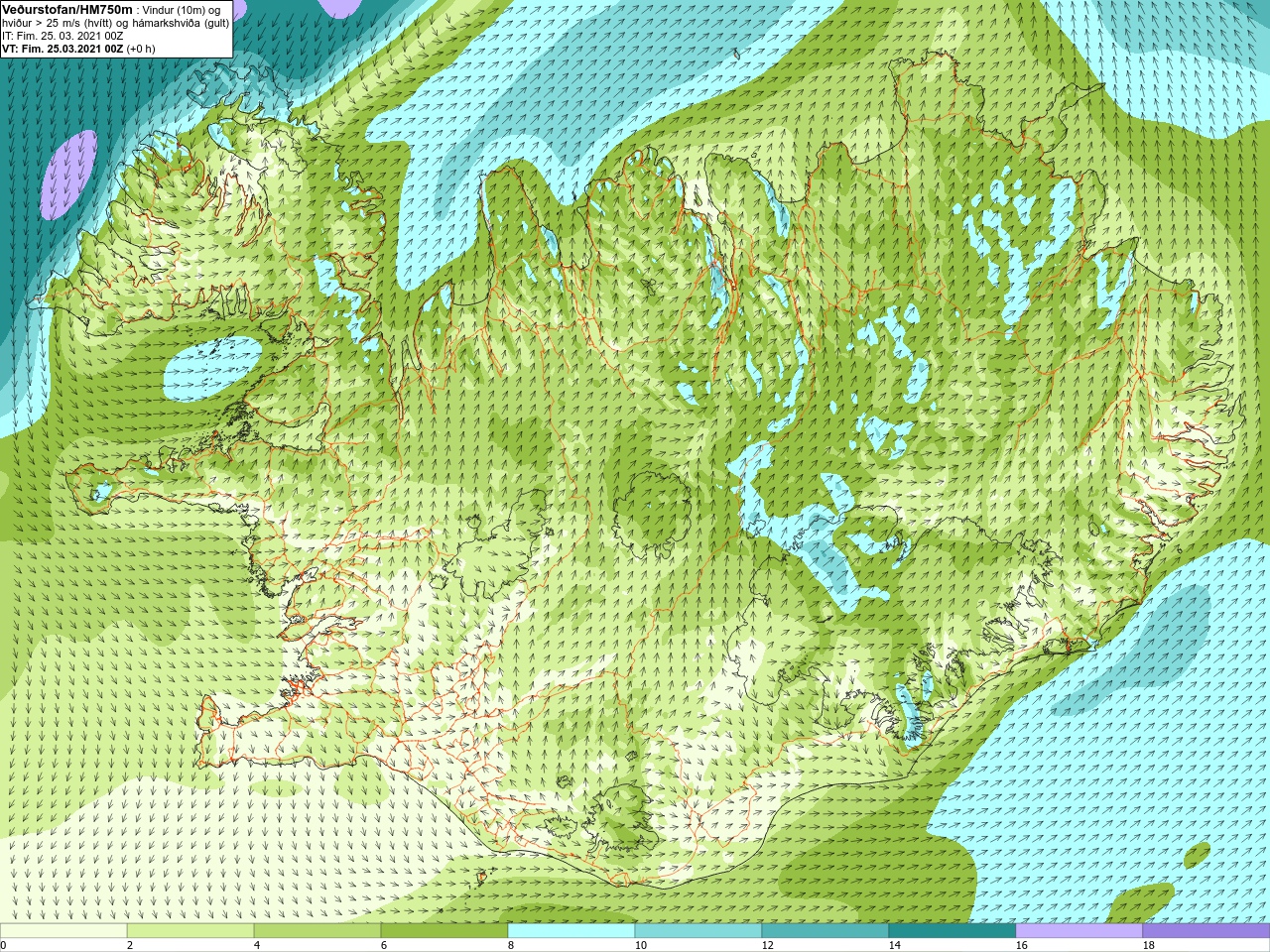Click the 16–18 m/s lavender legend swatch
Image resolution: width=1270 pixels, height=952 pixels.
(x=1079, y=931)
